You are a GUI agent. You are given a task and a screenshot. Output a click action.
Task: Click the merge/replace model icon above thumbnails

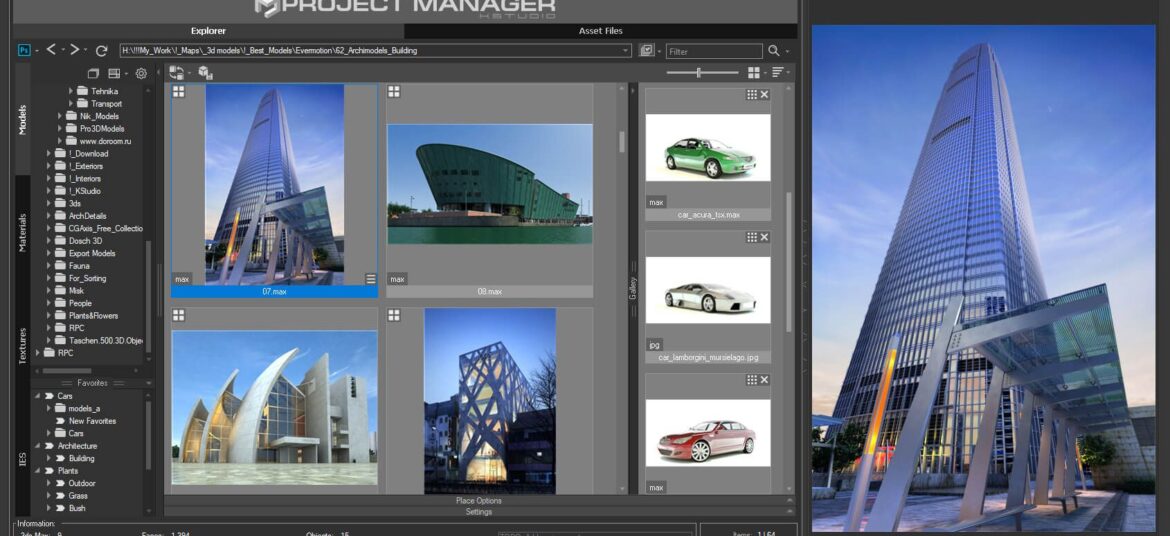point(177,72)
